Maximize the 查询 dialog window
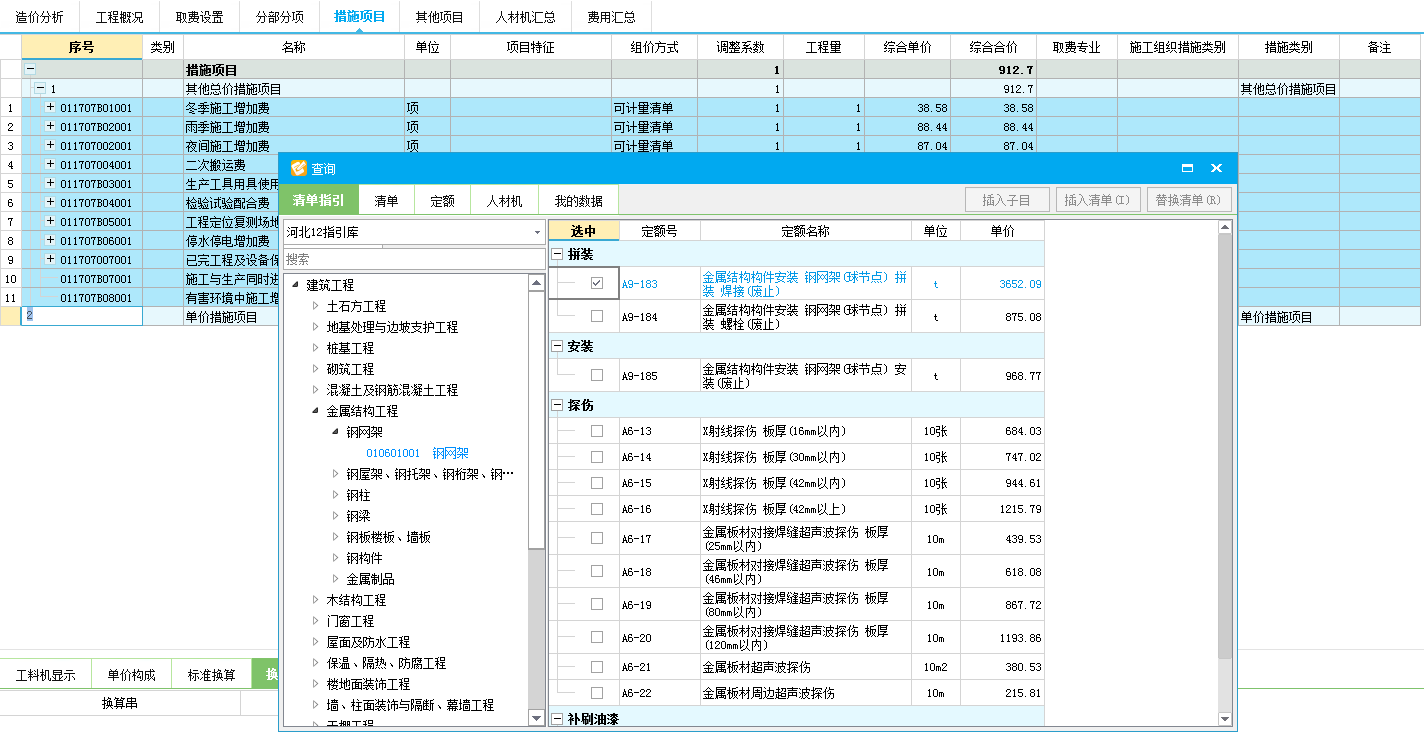 click(x=1187, y=169)
